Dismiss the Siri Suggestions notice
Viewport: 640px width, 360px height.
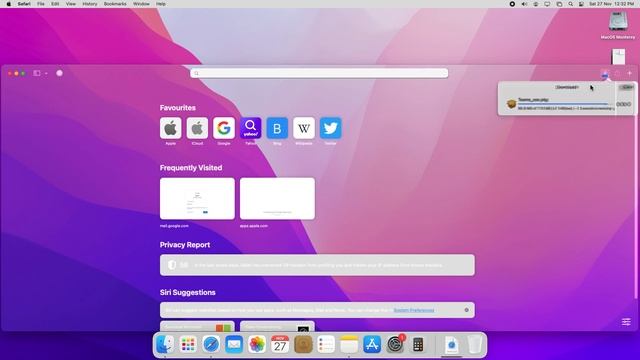(467, 310)
